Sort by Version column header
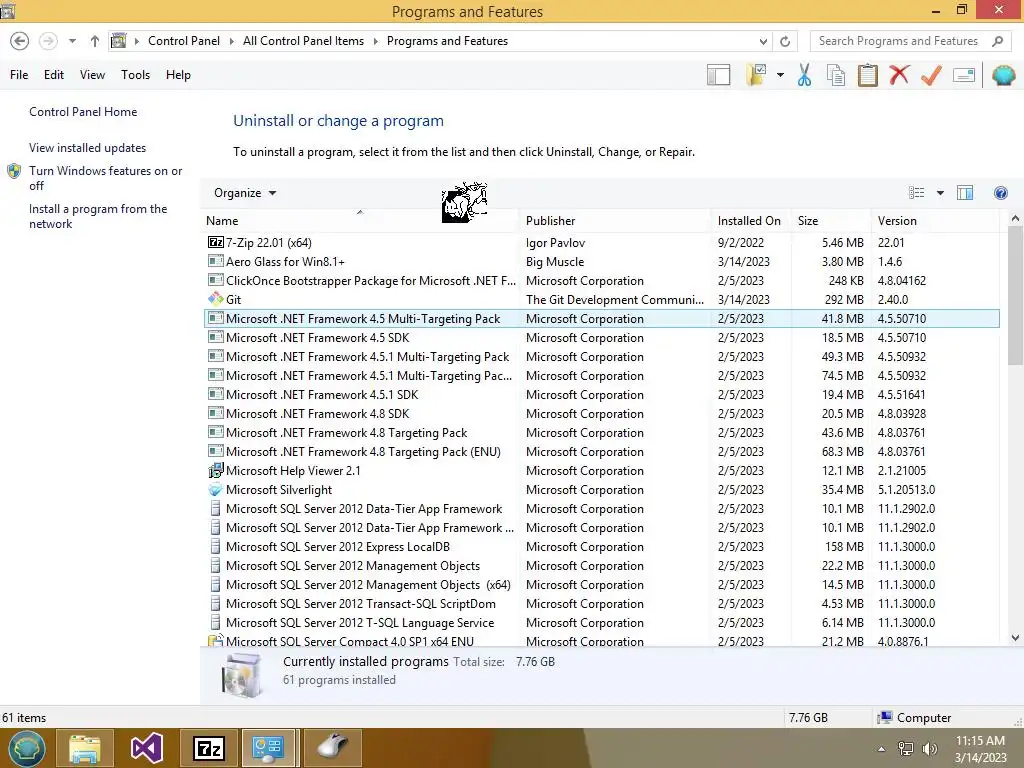 pyautogui.click(x=935, y=221)
